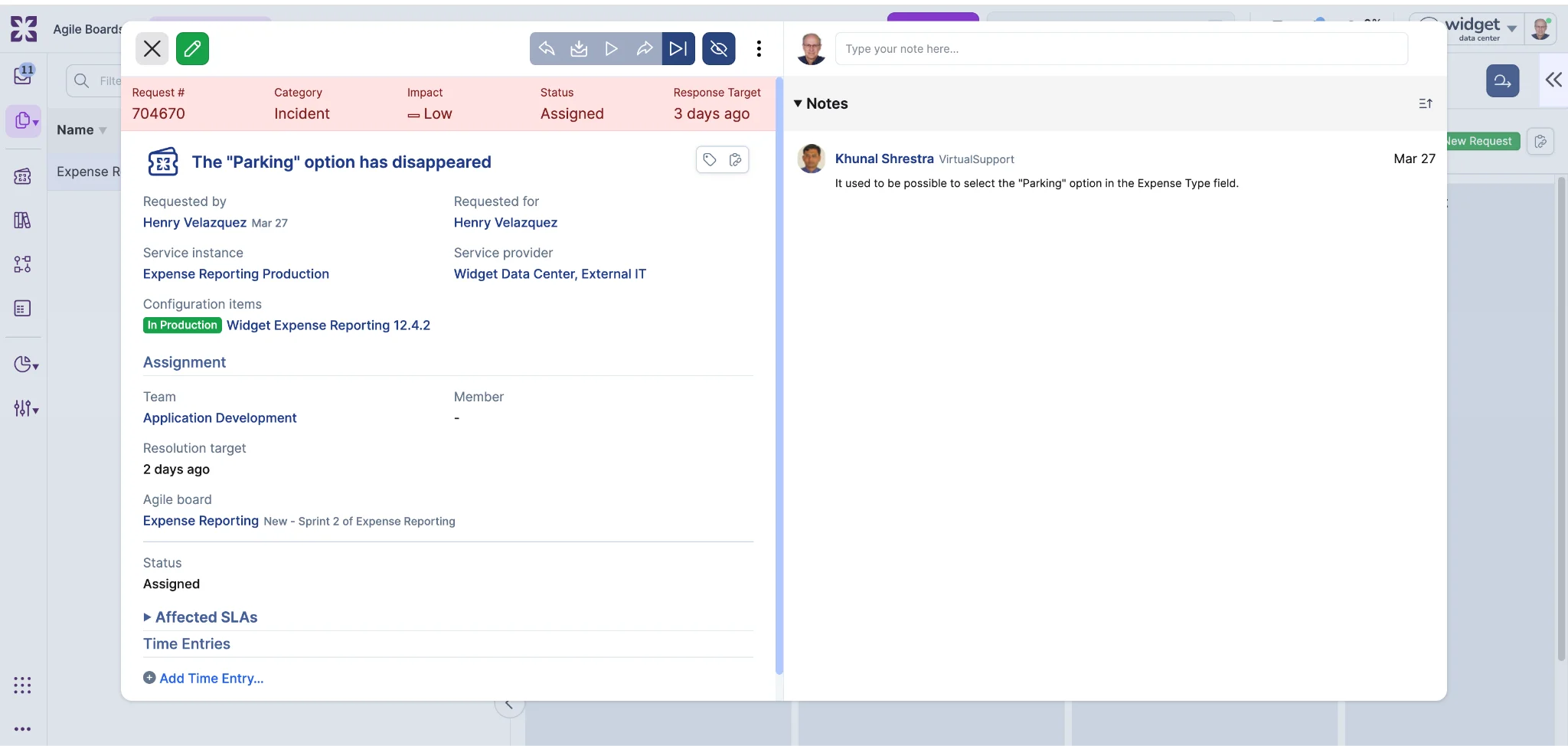Open Requested for Henry Velazquez link
The width and height of the screenshot is (1568, 746).
click(505, 223)
